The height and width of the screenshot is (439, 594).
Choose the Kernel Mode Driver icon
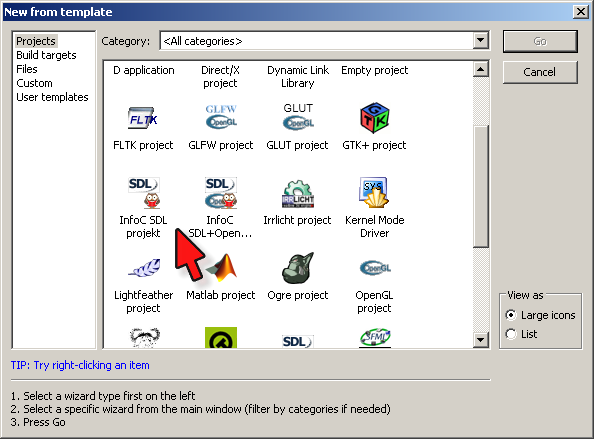click(x=375, y=192)
